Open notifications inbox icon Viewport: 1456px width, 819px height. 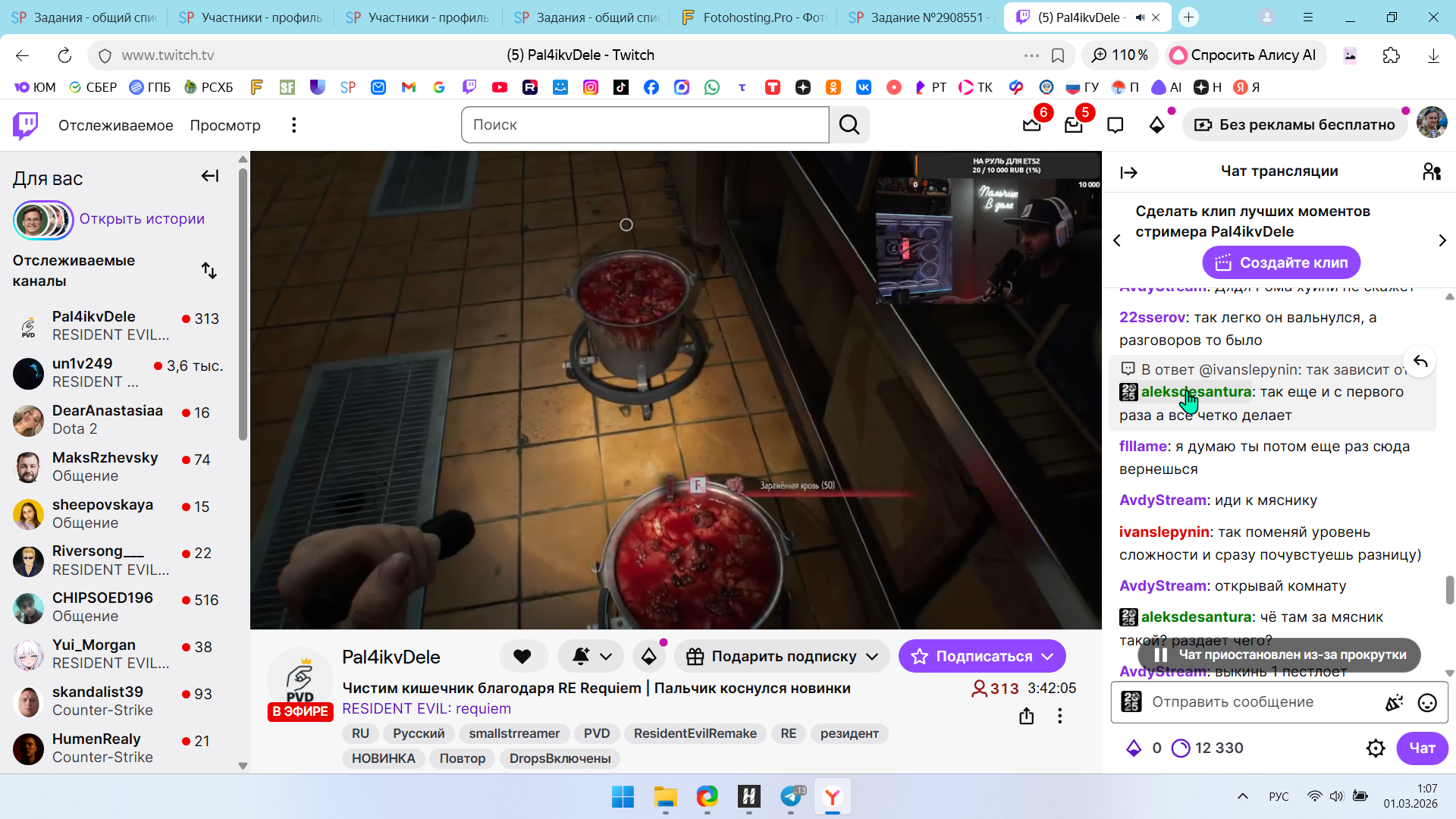(x=1073, y=125)
